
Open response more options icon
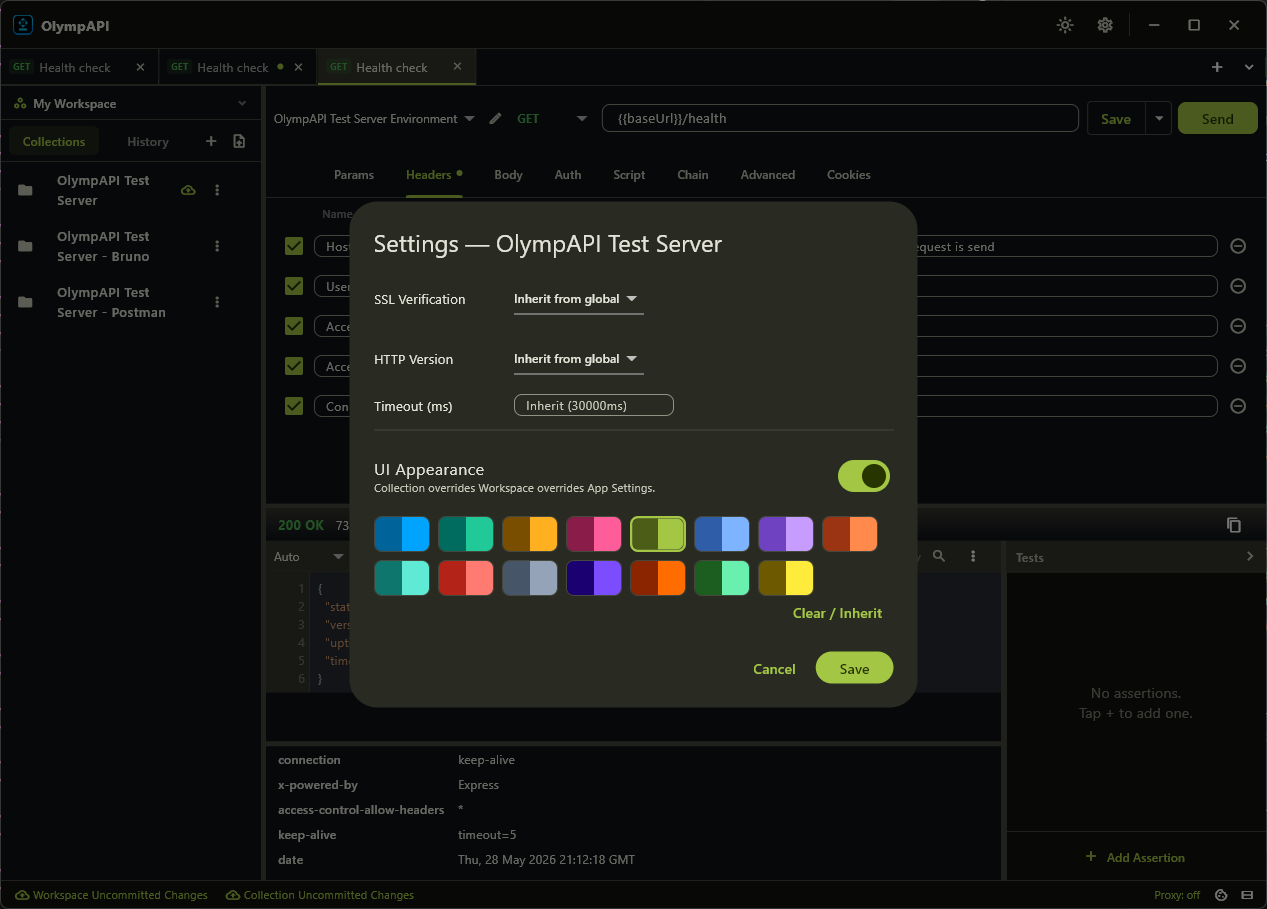973,556
